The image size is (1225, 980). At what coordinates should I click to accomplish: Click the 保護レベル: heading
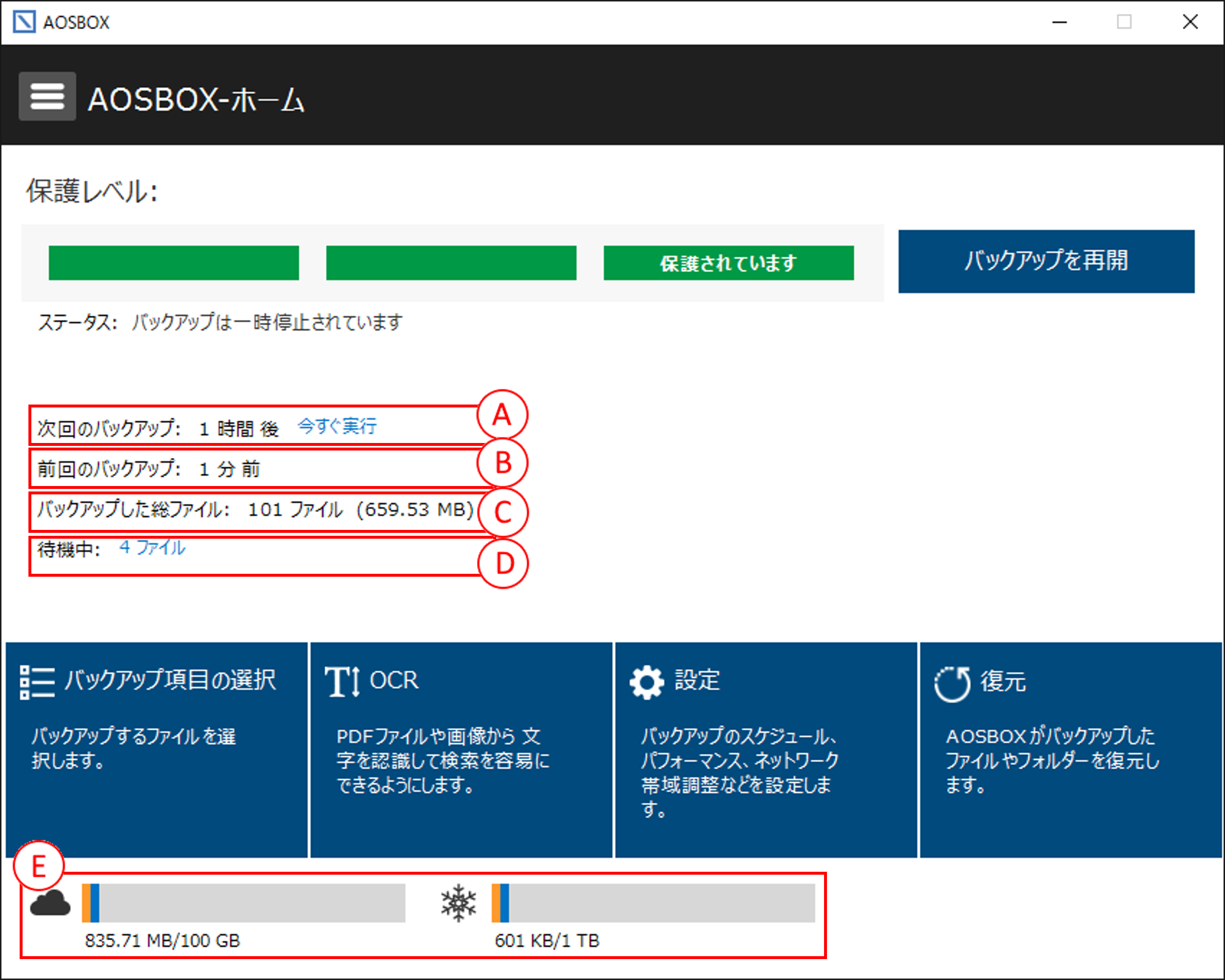pos(92,191)
